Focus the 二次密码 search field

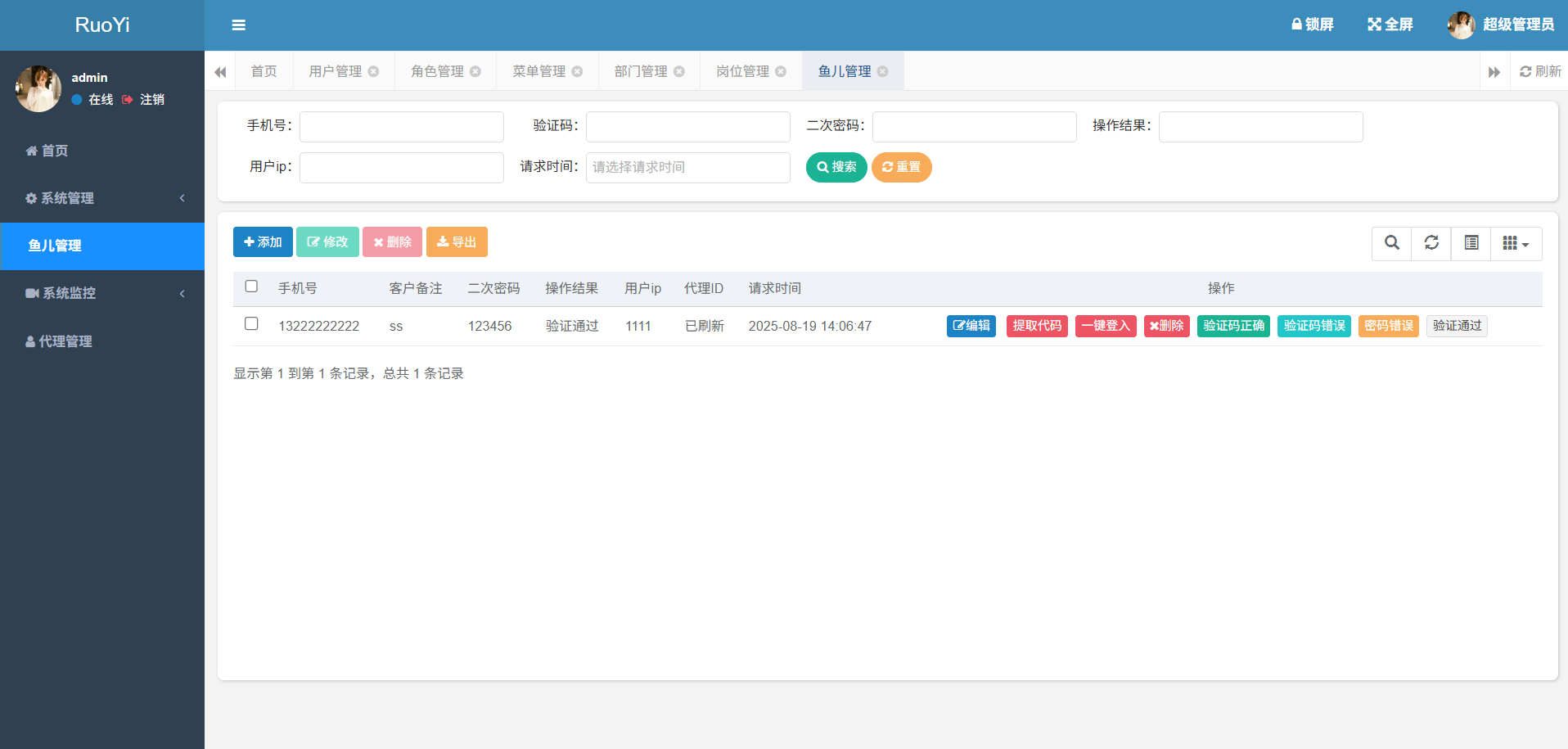click(975, 127)
